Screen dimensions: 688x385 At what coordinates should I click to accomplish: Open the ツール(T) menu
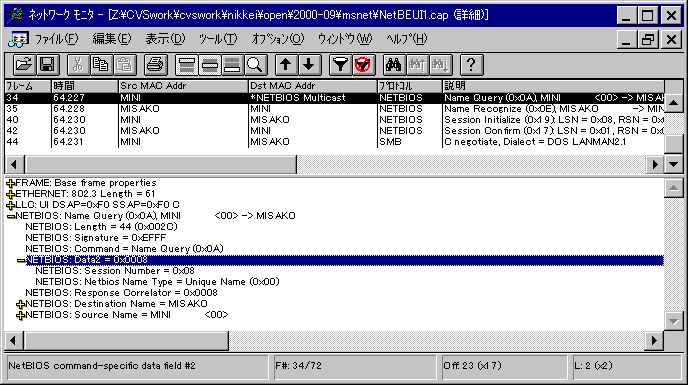pos(218,39)
